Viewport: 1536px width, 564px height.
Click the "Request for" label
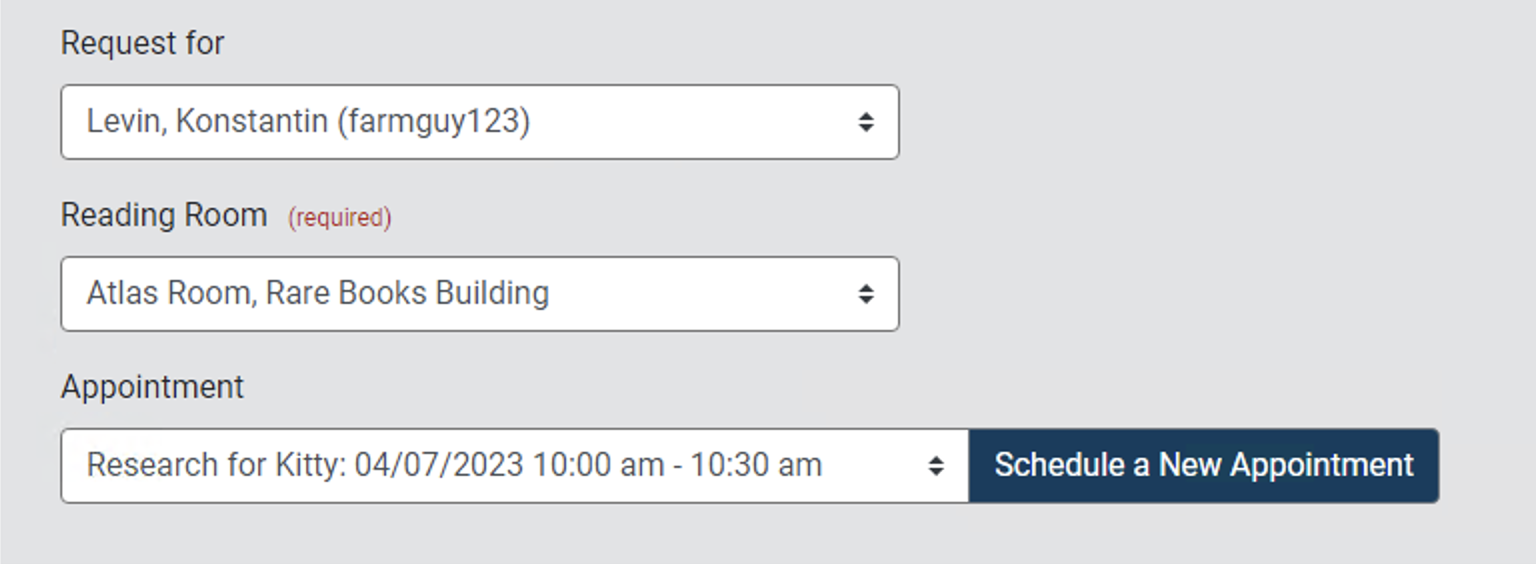[x=142, y=43]
